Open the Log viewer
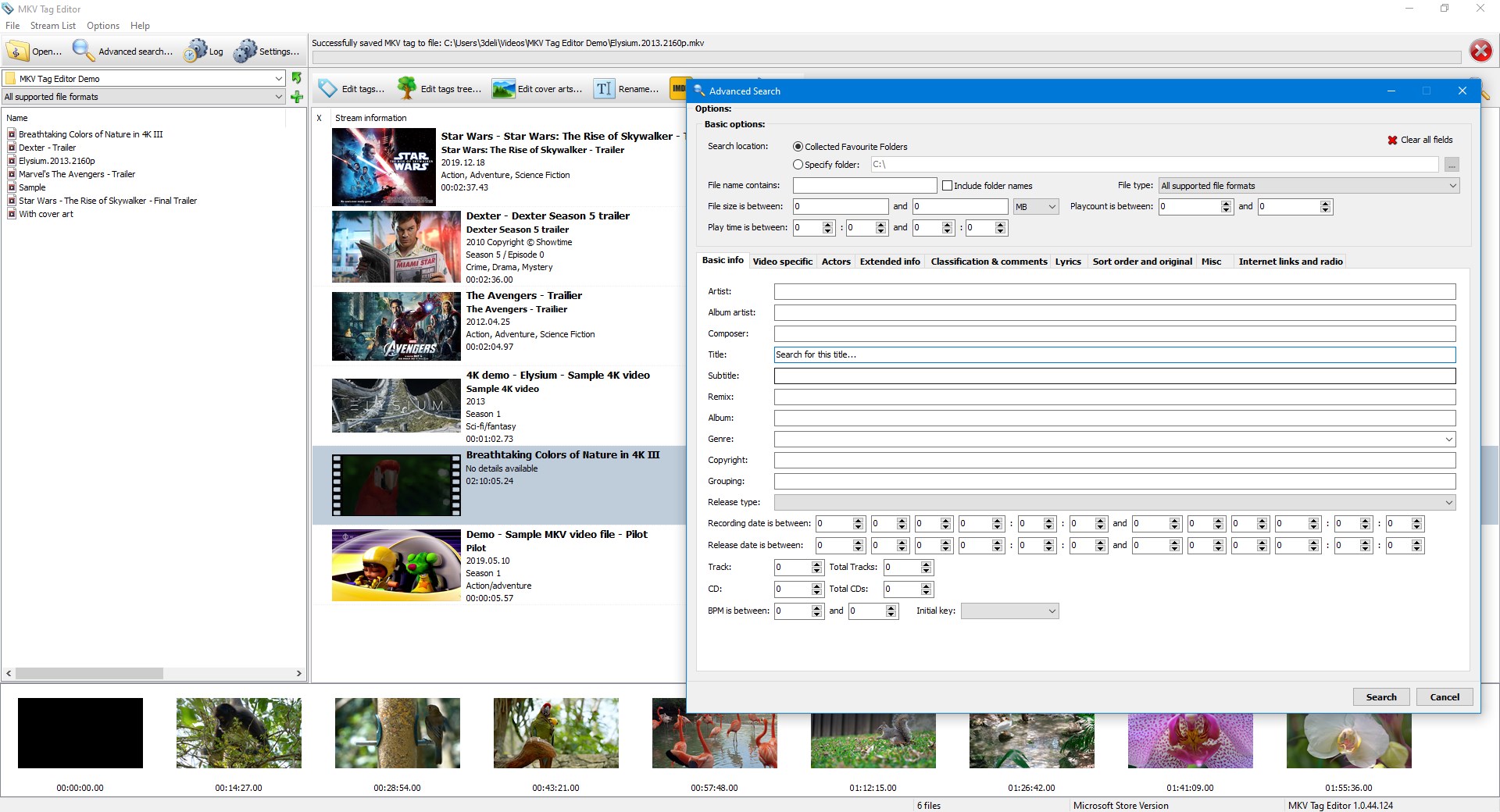 click(204, 52)
